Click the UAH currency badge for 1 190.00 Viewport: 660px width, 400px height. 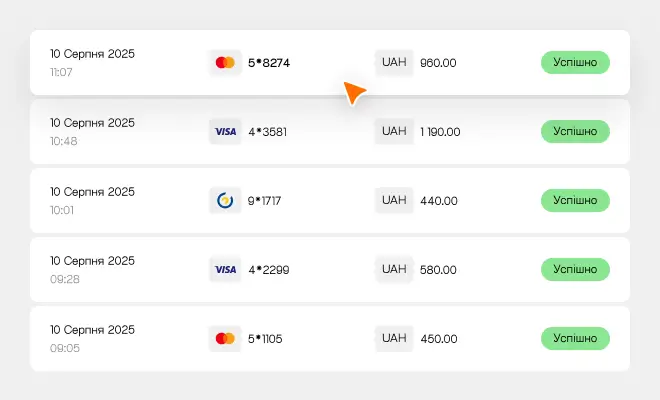(x=394, y=132)
